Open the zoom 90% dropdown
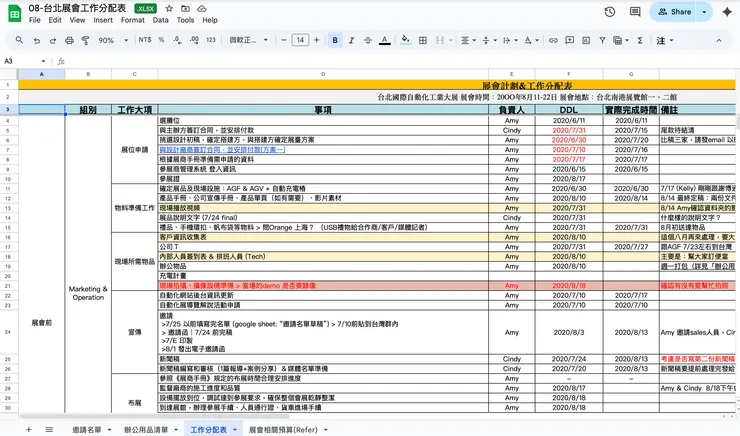Viewport: 740px width, 436px height. [113, 41]
